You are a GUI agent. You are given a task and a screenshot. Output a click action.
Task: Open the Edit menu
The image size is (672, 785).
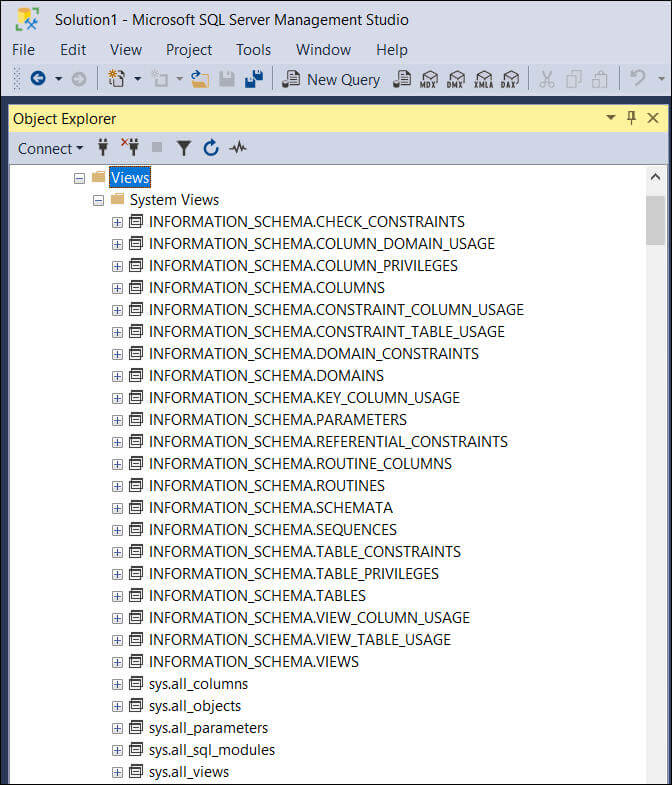click(x=73, y=50)
